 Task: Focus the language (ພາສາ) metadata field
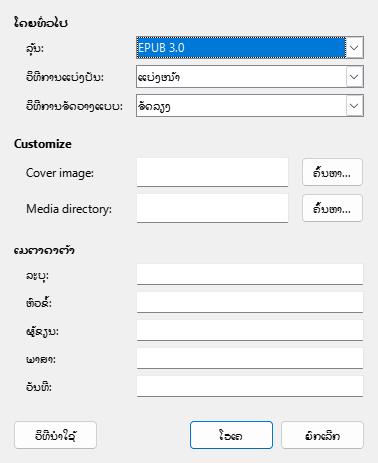click(250, 358)
